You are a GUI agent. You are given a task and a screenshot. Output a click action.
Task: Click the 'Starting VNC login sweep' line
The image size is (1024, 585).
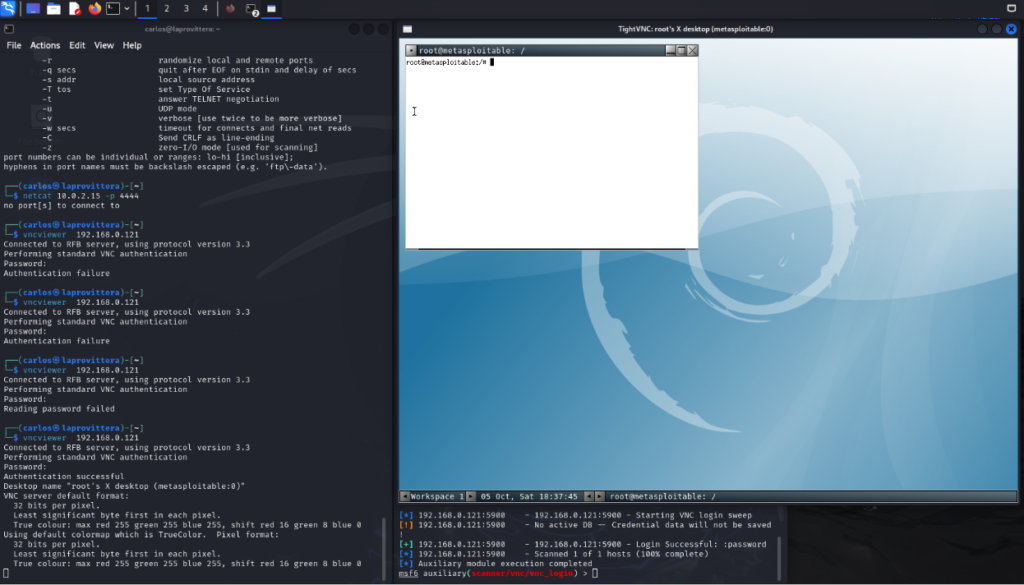575,515
